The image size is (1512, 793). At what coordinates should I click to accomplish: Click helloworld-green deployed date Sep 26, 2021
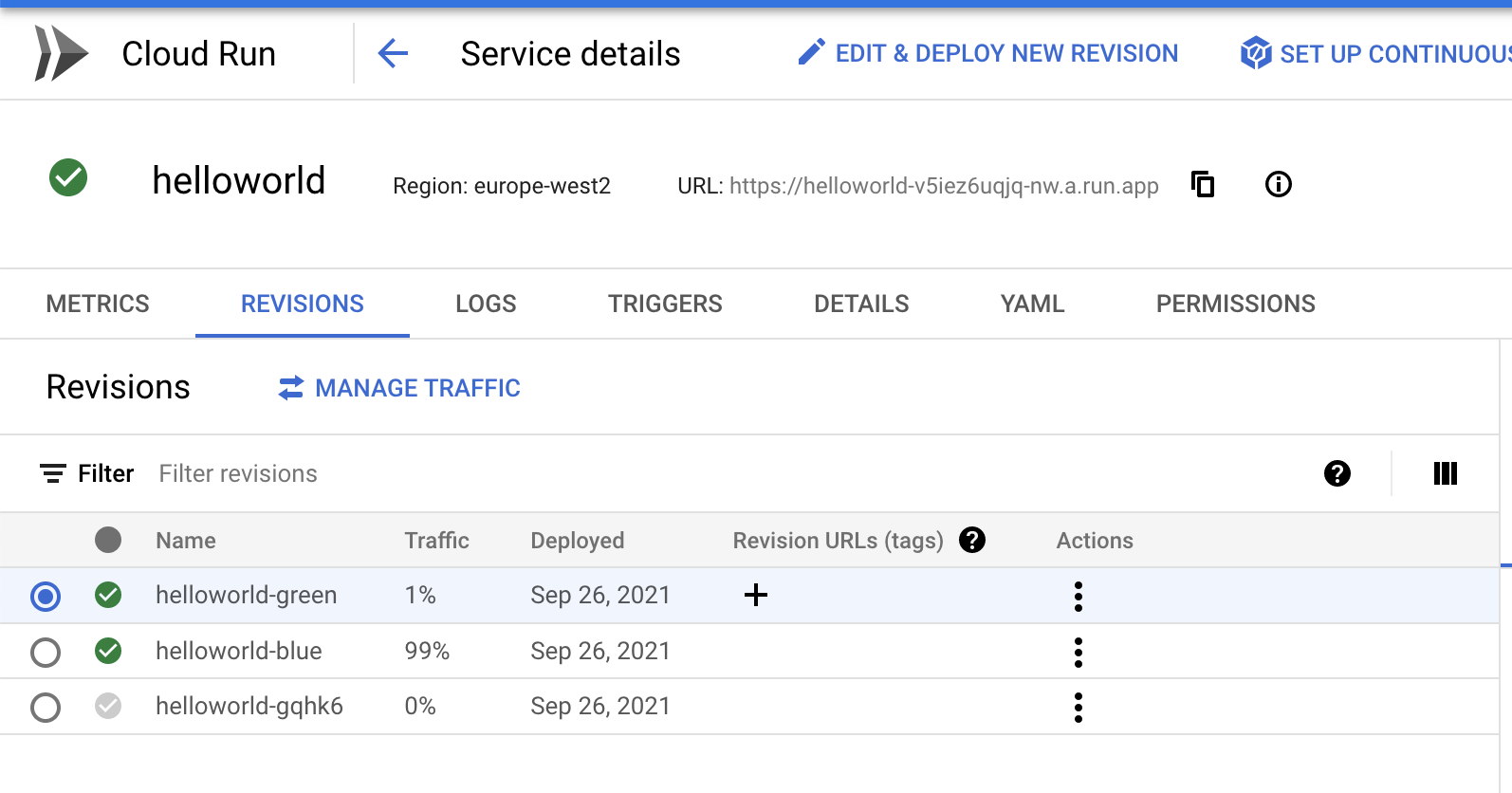[600, 595]
